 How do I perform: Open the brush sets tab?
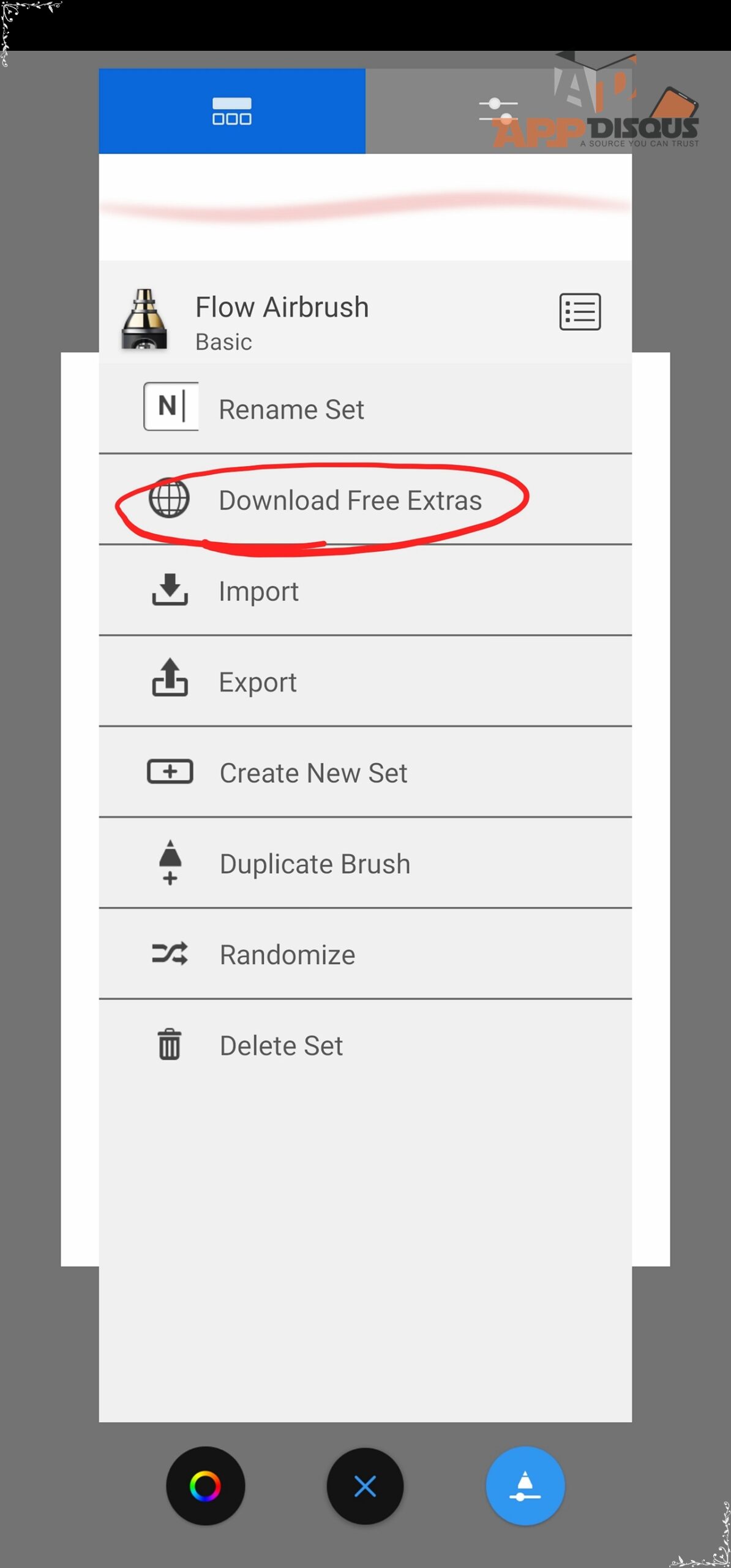(232, 111)
